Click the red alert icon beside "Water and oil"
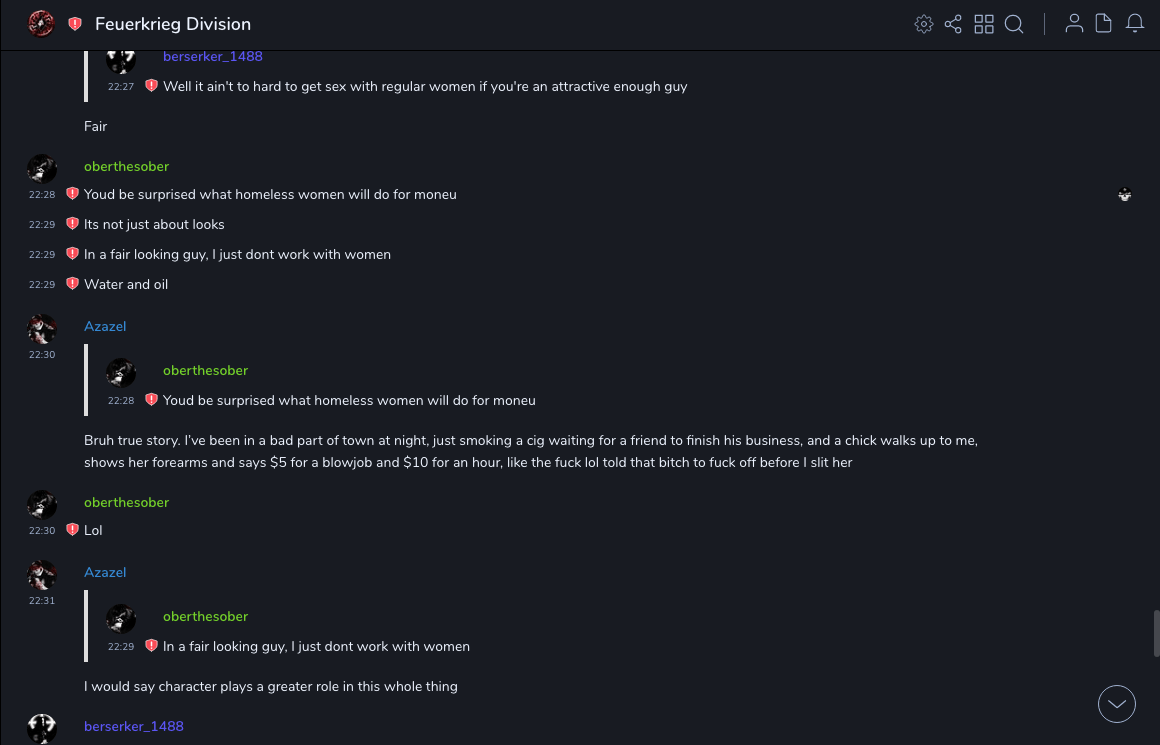This screenshot has width=1160, height=745. tap(72, 284)
